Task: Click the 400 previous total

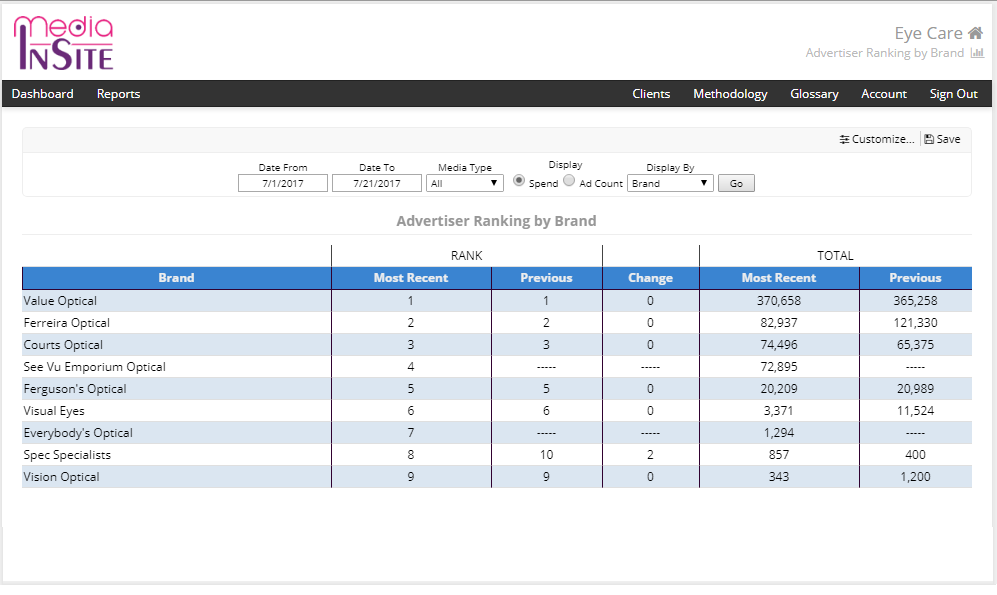Action: tap(916, 455)
